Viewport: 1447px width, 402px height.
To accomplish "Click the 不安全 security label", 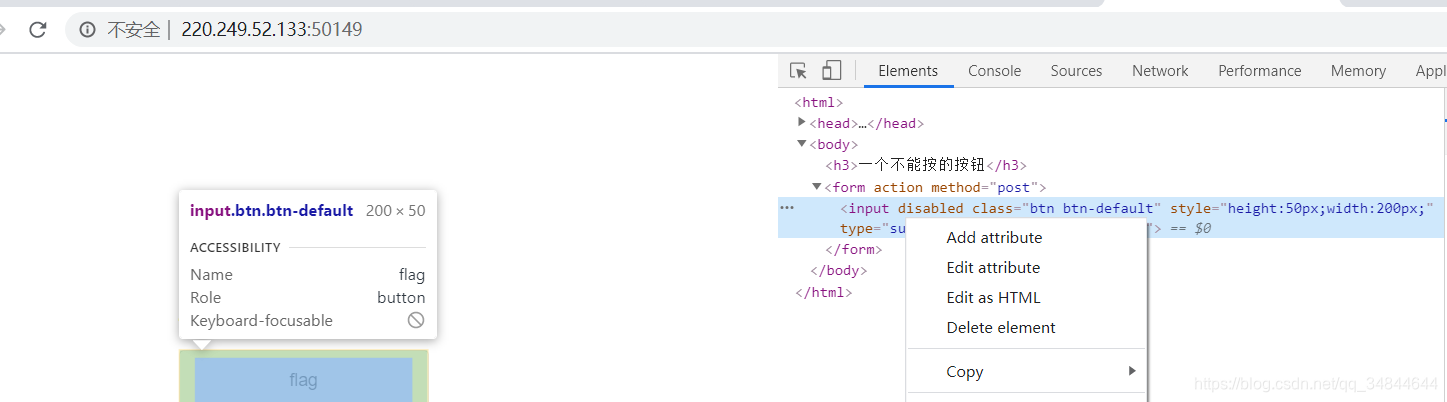I will coord(134,30).
